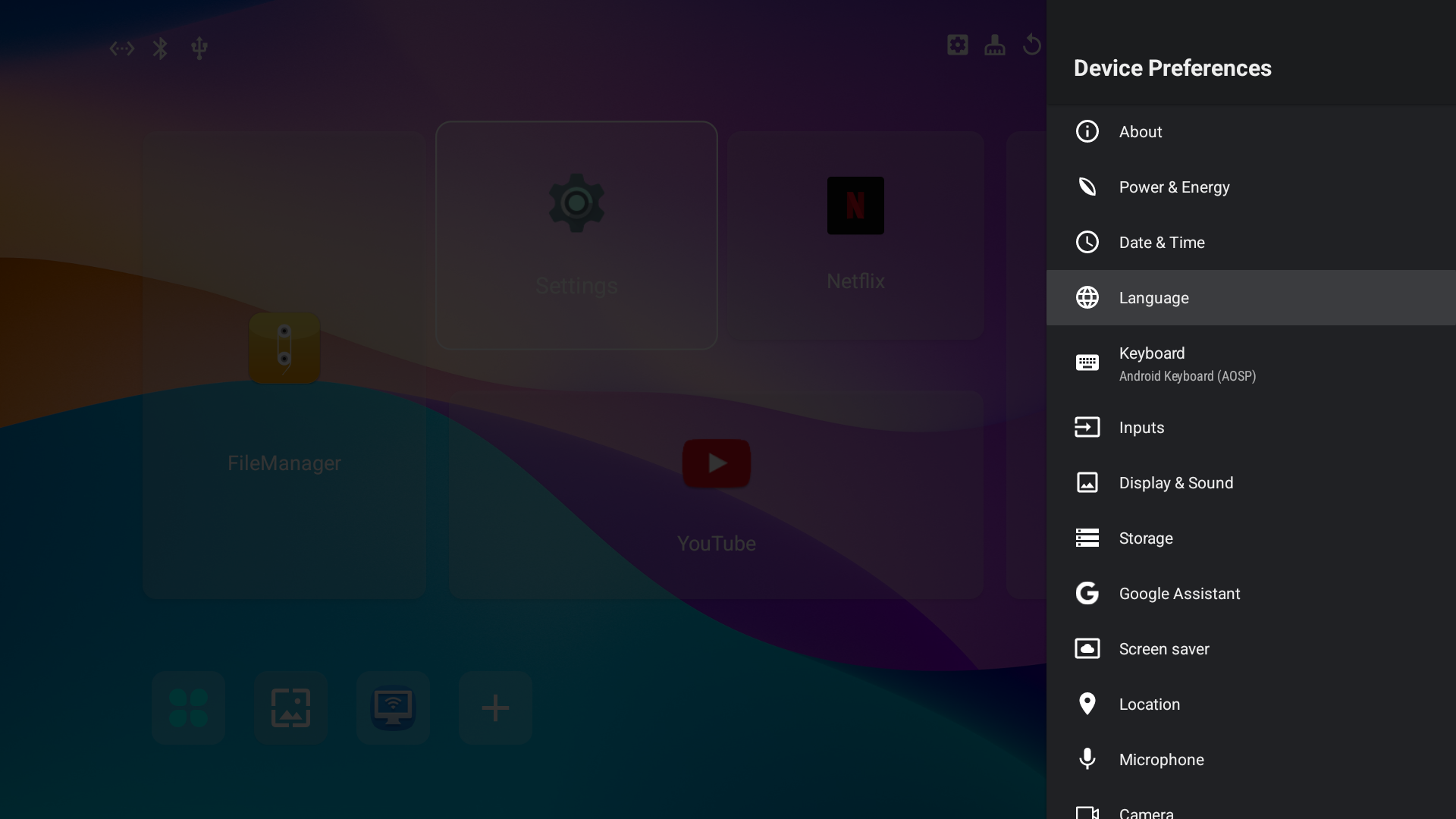The width and height of the screenshot is (1456, 819).
Task: Click the add shortcut plus button
Action: (495, 708)
